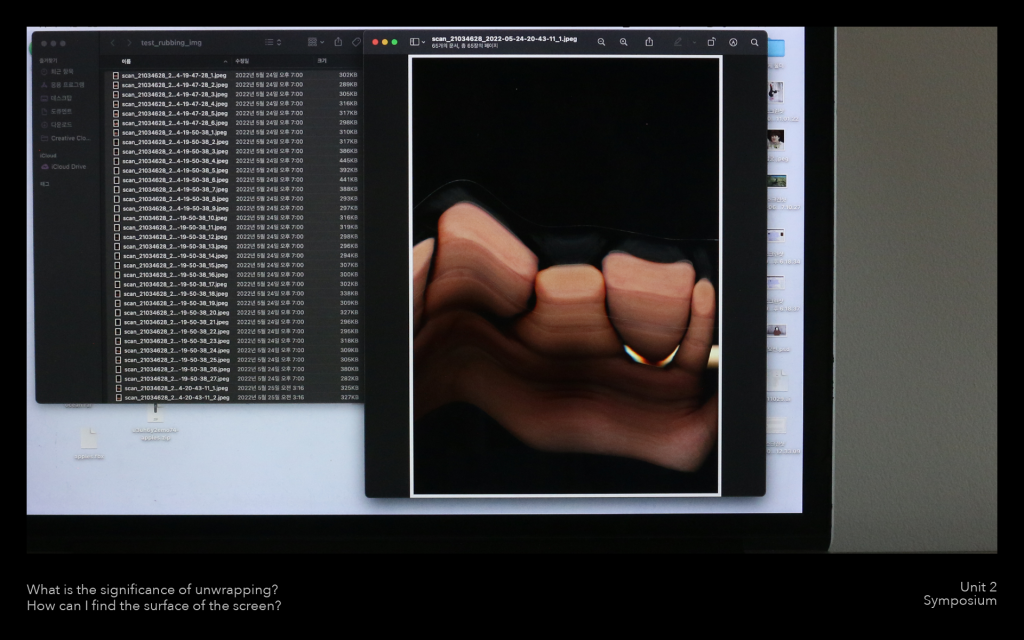
Task: Click the rotate icon in Preview toolbar
Action: [711, 42]
